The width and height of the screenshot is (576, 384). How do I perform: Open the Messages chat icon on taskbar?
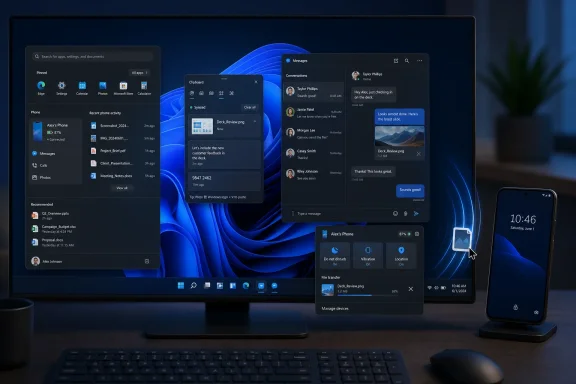pyautogui.click(x=274, y=286)
